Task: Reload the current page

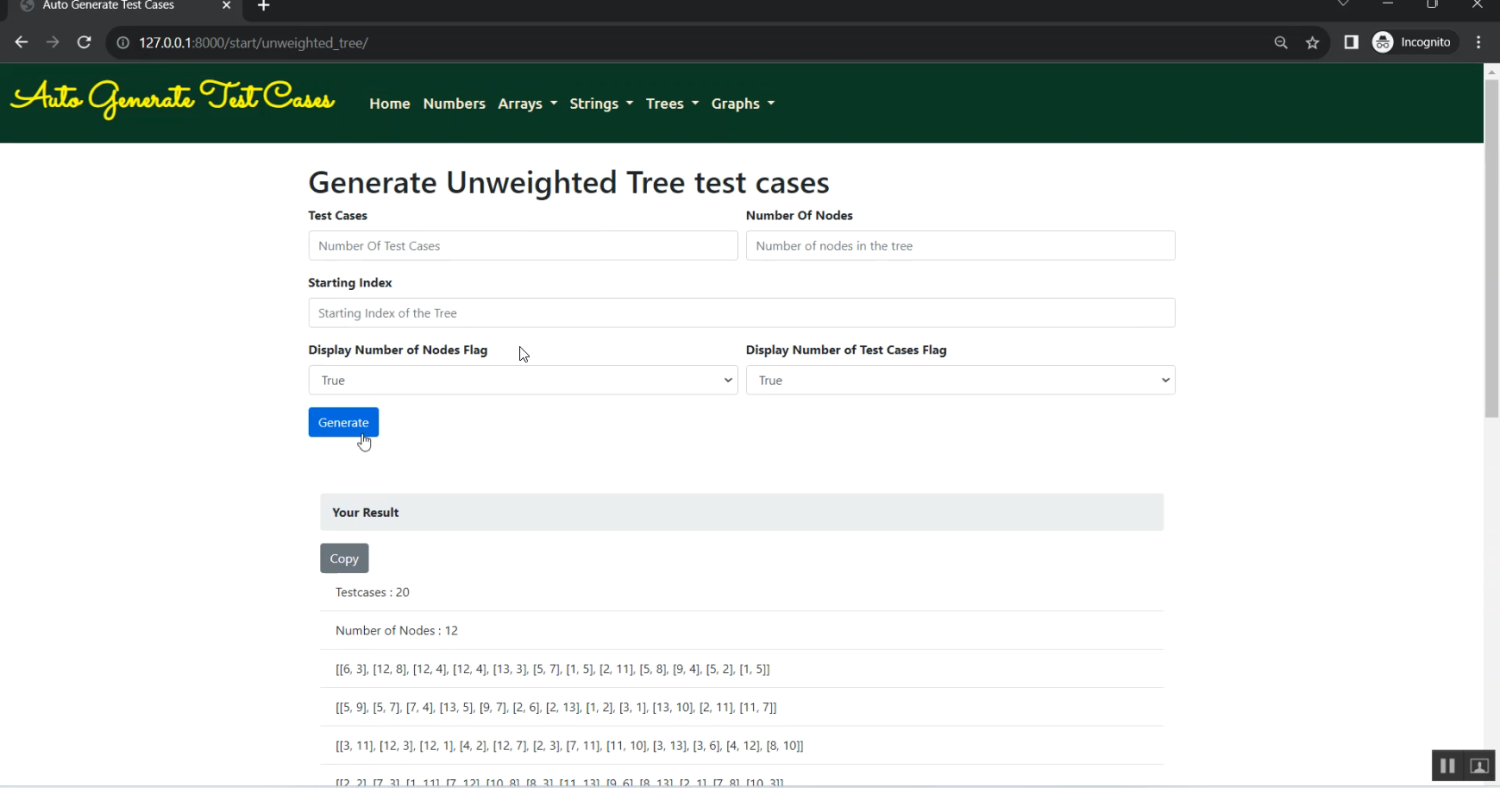Action: pyautogui.click(x=84, y=43)
